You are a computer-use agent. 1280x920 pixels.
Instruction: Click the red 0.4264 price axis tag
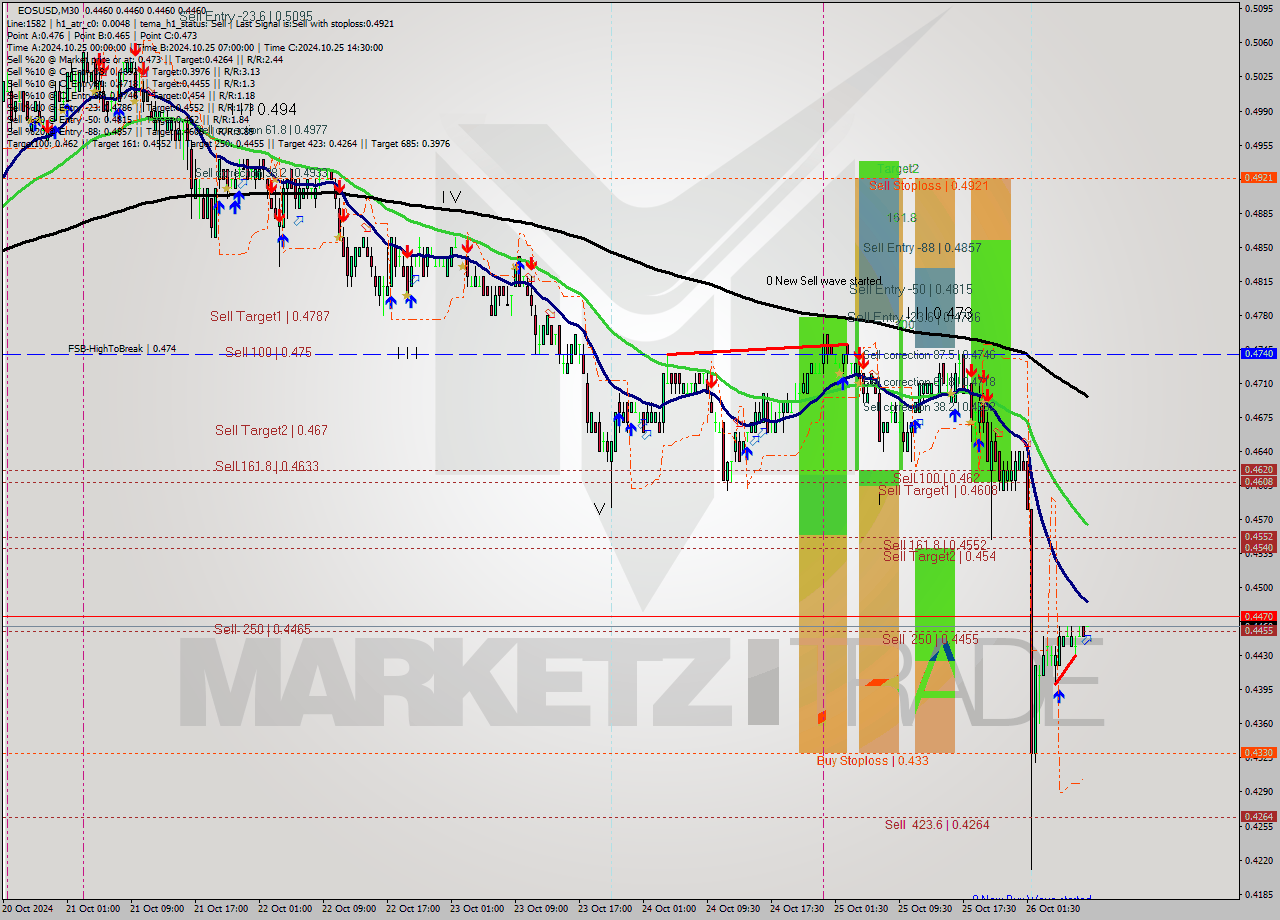point(1258,816)
